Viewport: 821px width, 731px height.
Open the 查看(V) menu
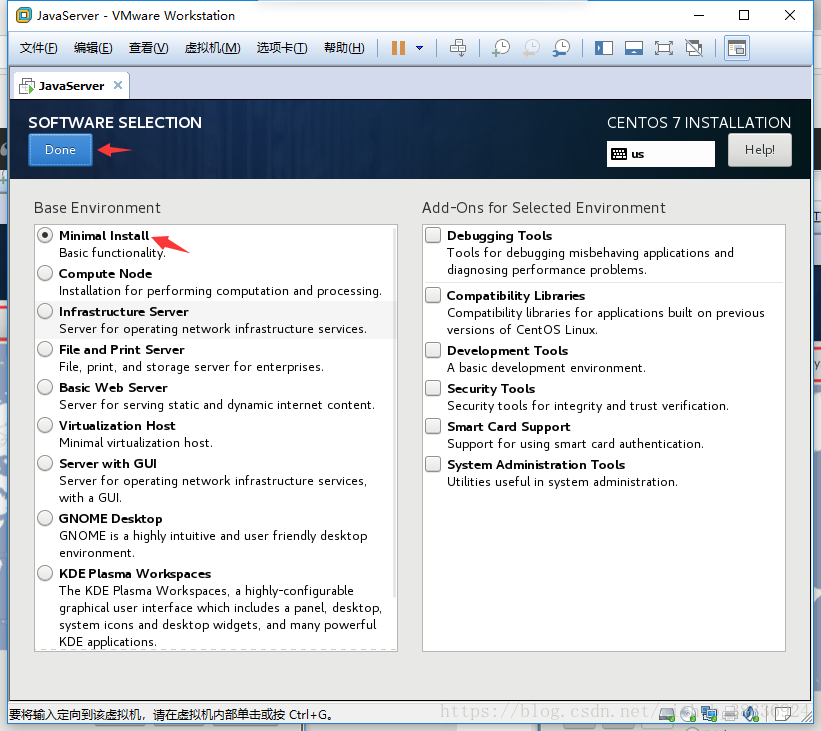coord(148,48)
